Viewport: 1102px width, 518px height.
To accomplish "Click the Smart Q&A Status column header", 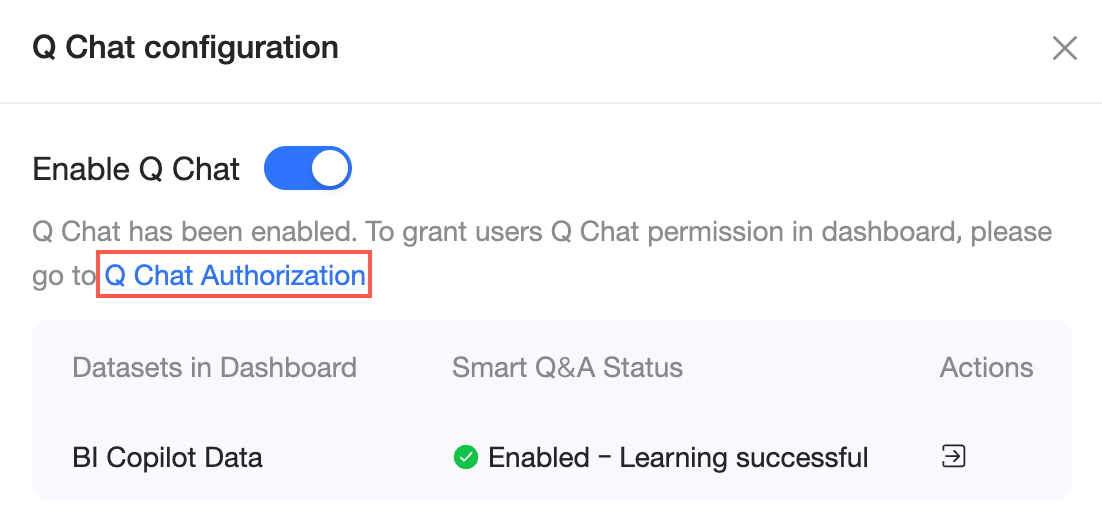I will pos(567,368).
